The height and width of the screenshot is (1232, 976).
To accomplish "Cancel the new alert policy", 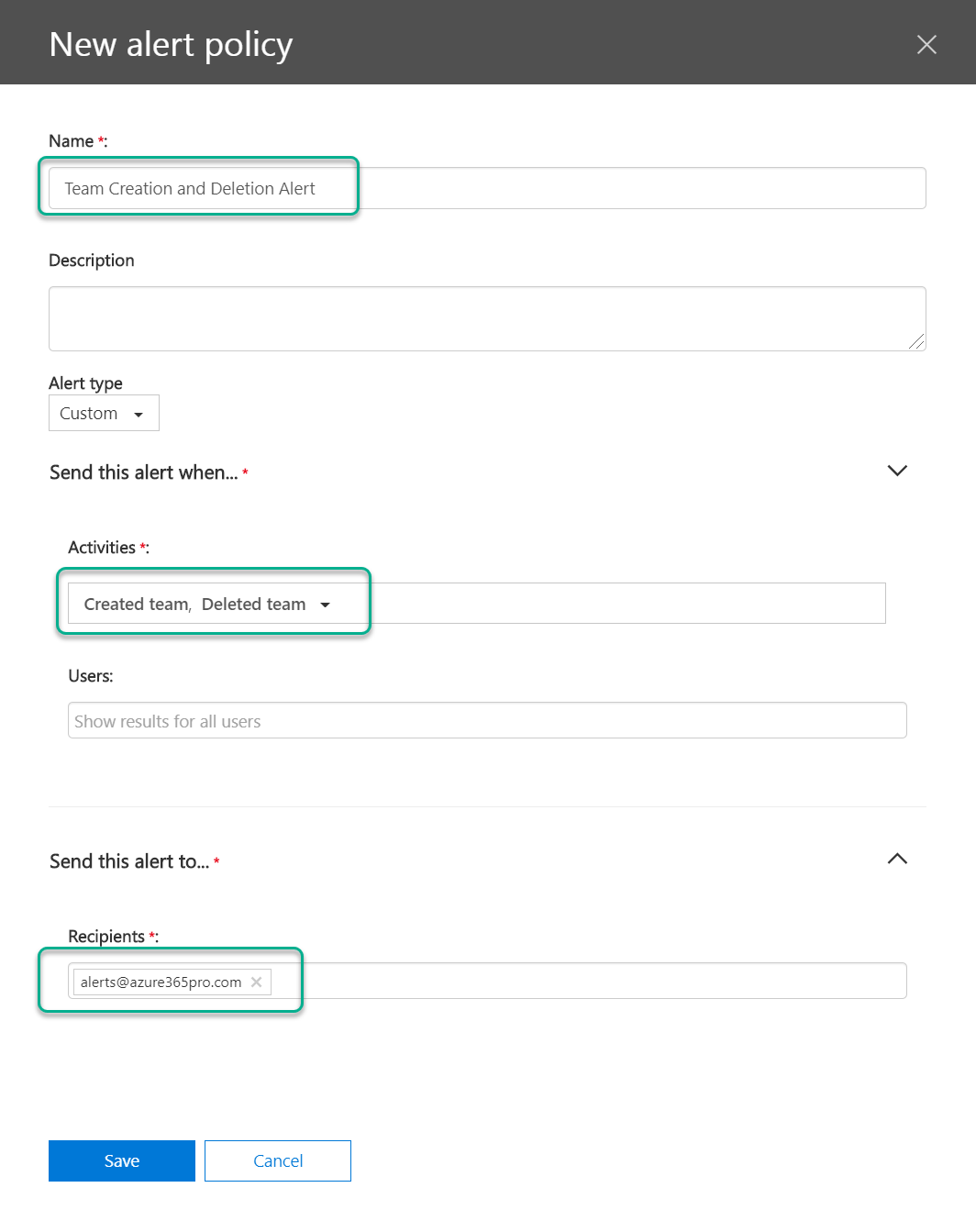I will pyautogui.click(x=278, y=1160).
